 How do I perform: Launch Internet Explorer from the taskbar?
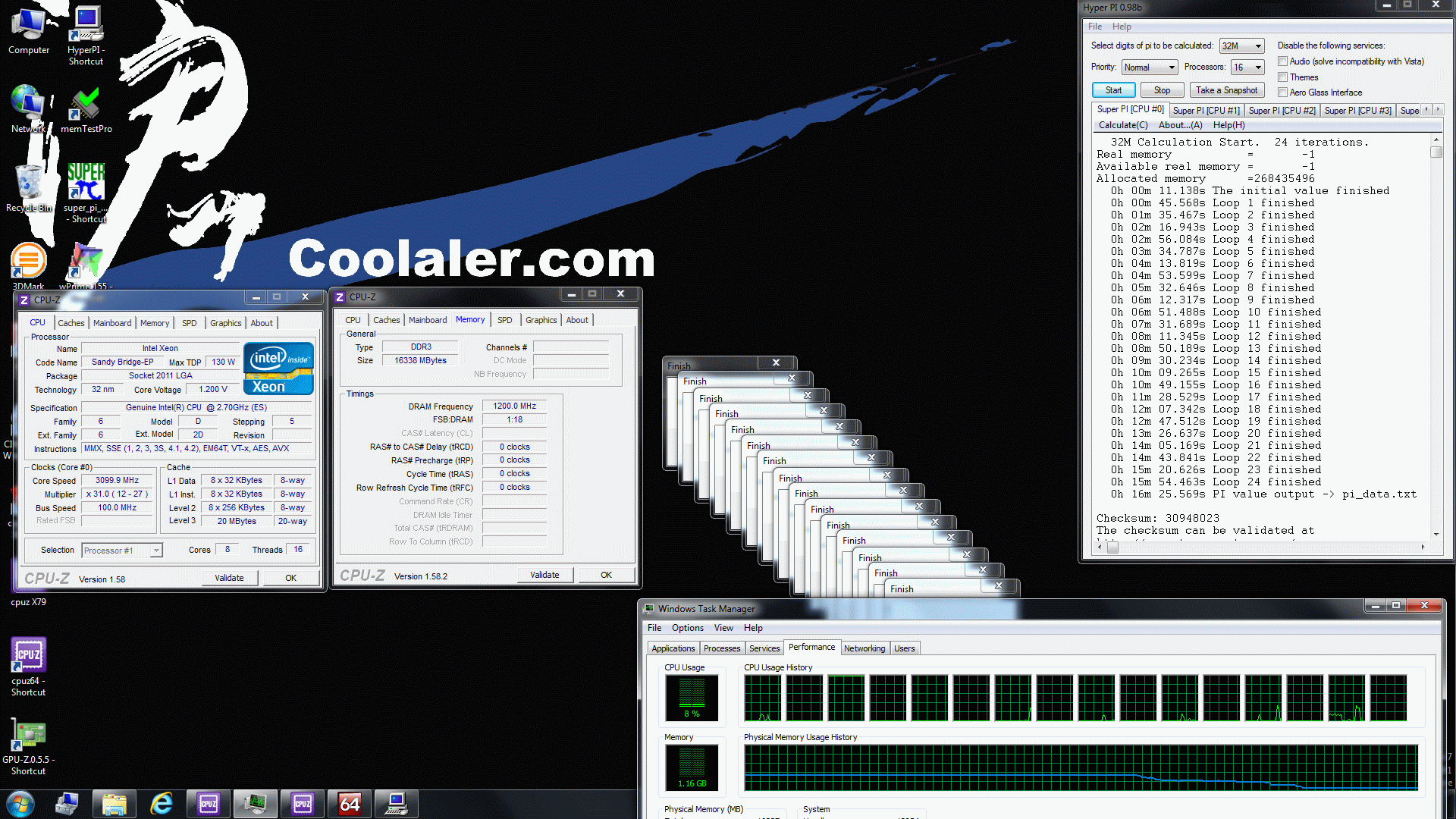(162, 804)
